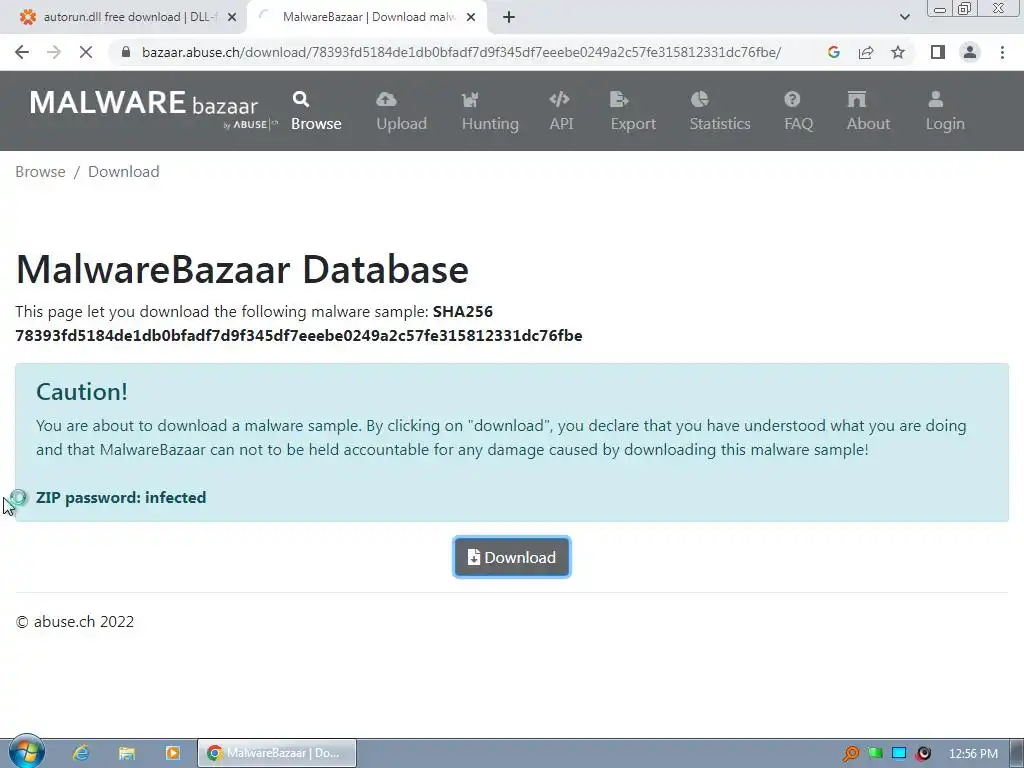Open the About page
1024x768 pixels.
(868, 111)
